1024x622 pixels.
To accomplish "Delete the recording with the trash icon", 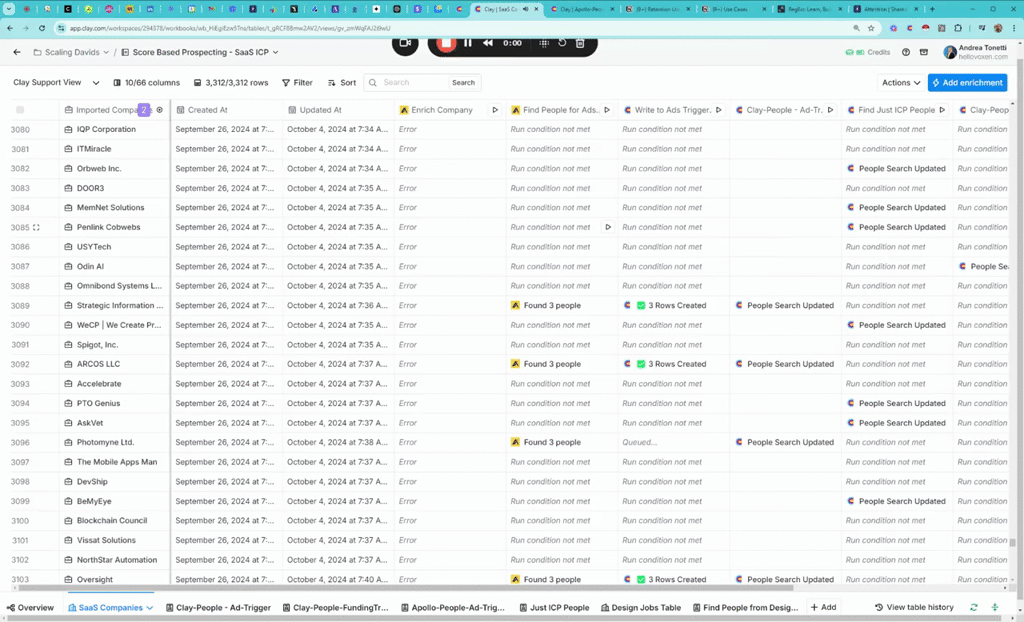I will (x=580, y=43).
